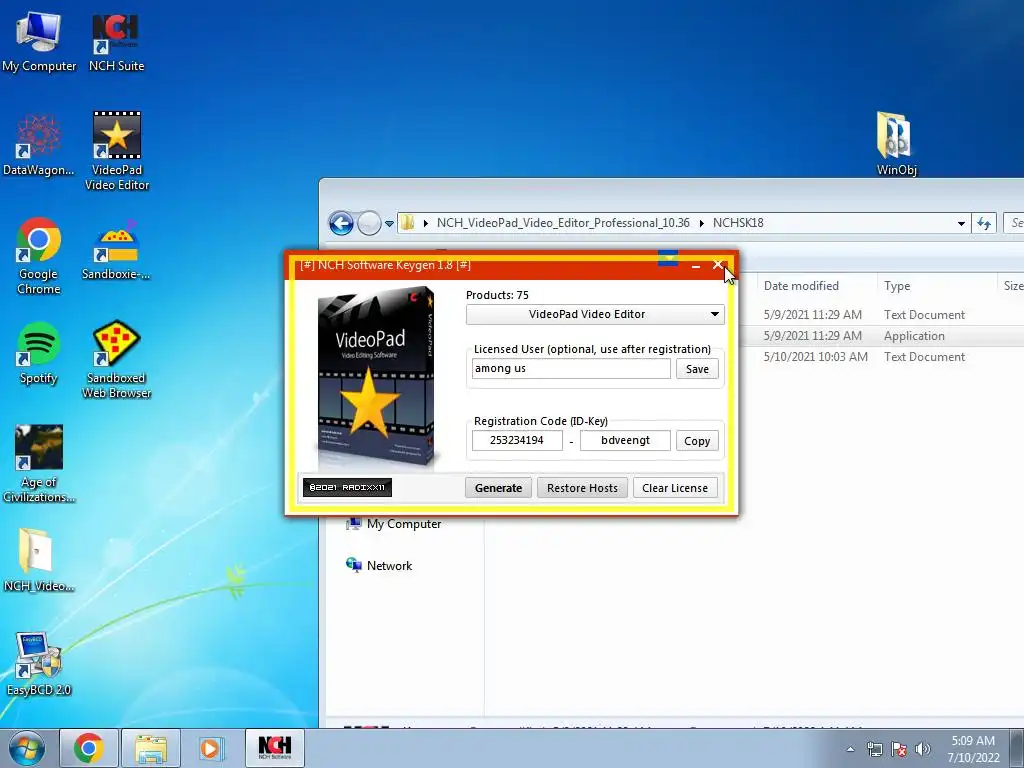
Task: Open the VideoPad Video Editor product dropdown
Action: tap(595, 314)
